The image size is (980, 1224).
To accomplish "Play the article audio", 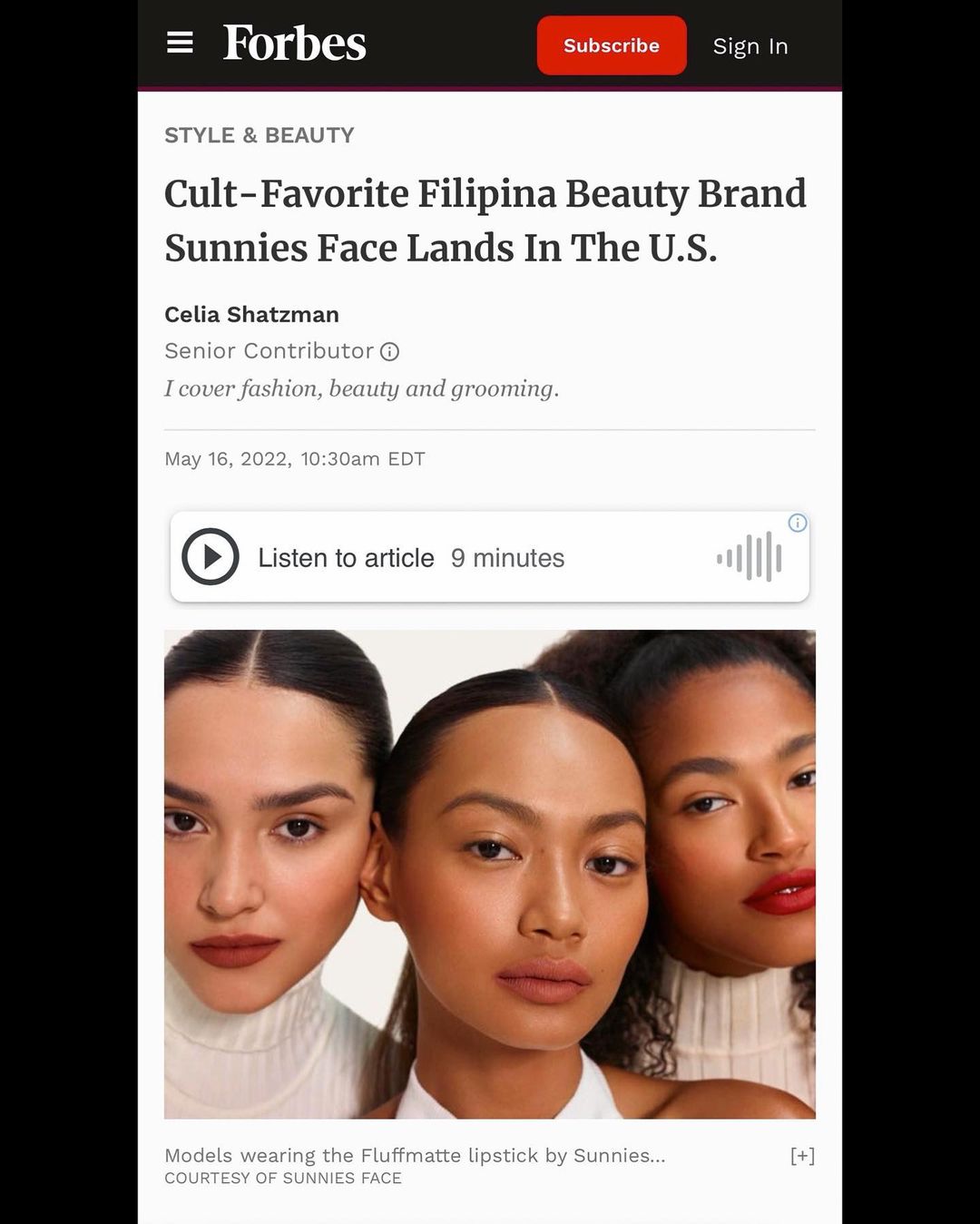I will [x=211, y=557].
